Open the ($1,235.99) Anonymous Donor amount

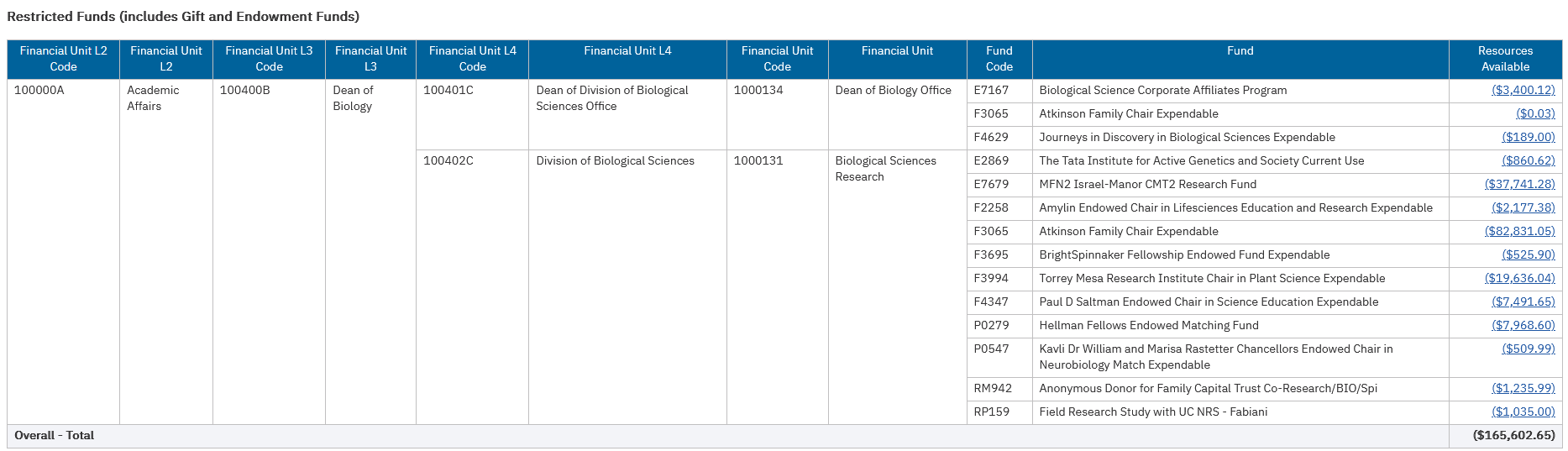click(1523, 388)
